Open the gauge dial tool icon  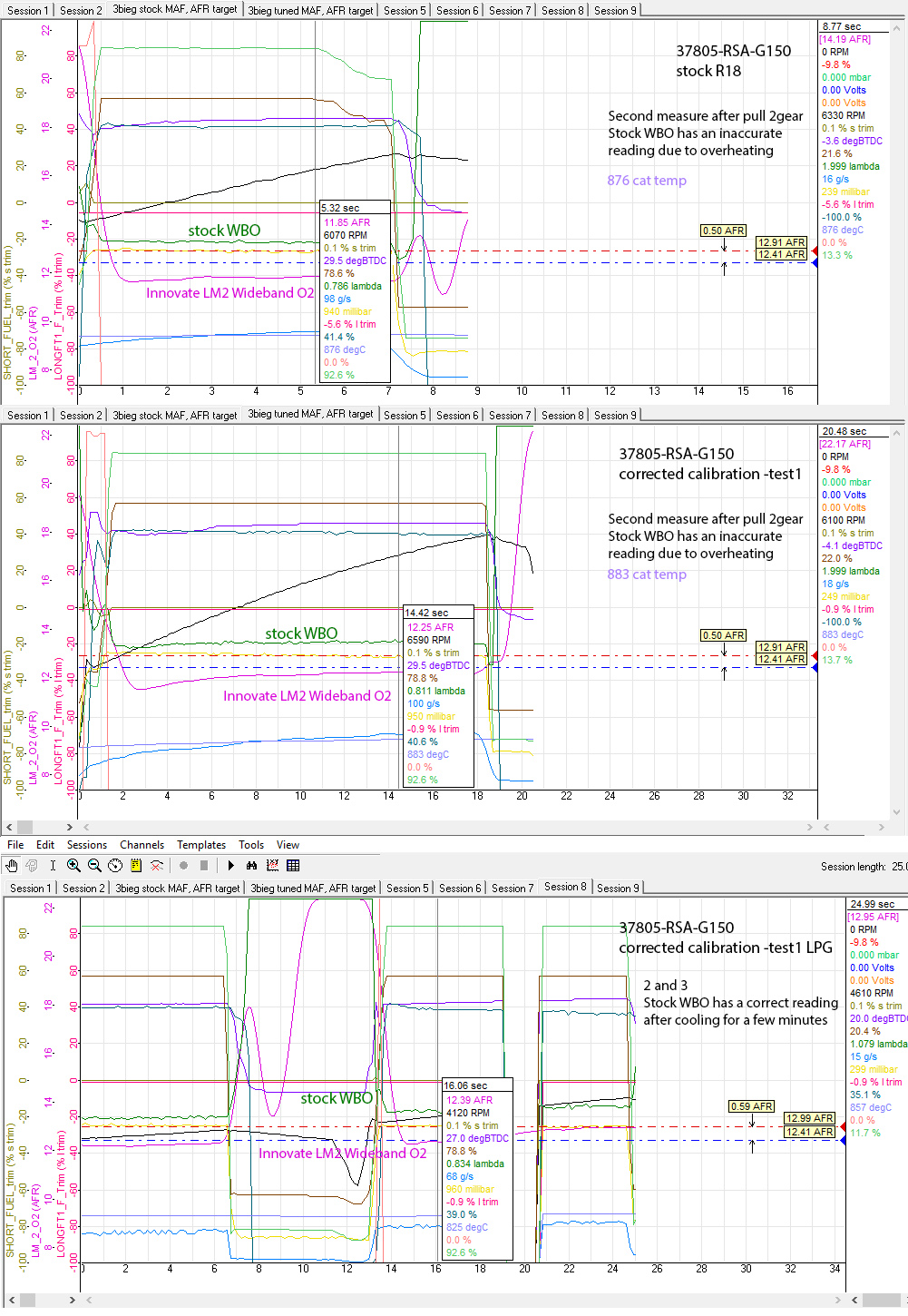tap(115, 866)
